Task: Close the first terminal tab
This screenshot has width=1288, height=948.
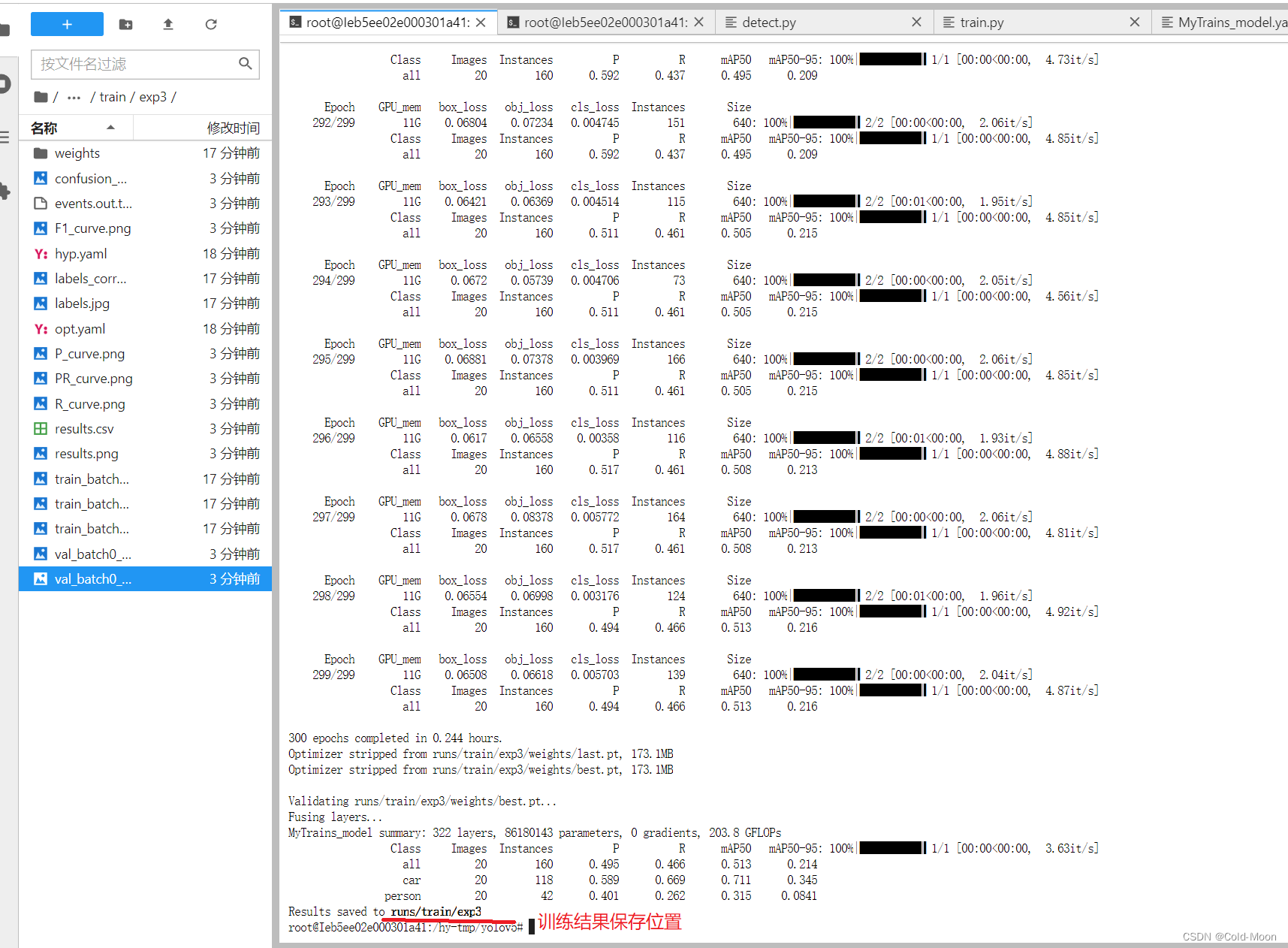Action: 481,23
